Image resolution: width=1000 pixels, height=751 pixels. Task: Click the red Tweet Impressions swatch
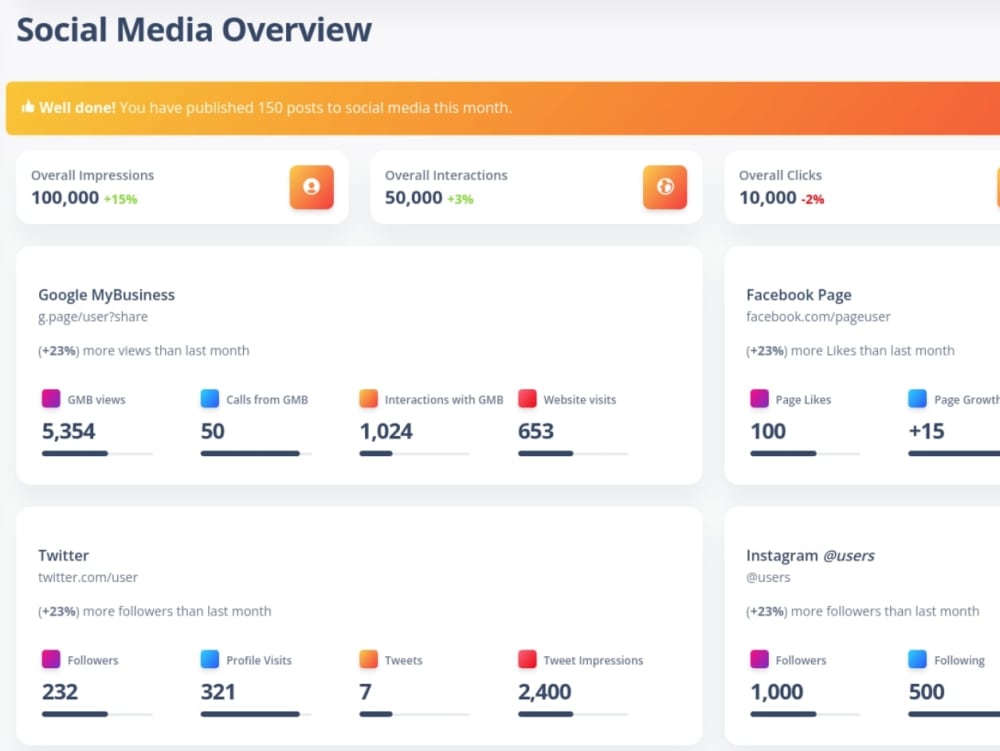527,659
